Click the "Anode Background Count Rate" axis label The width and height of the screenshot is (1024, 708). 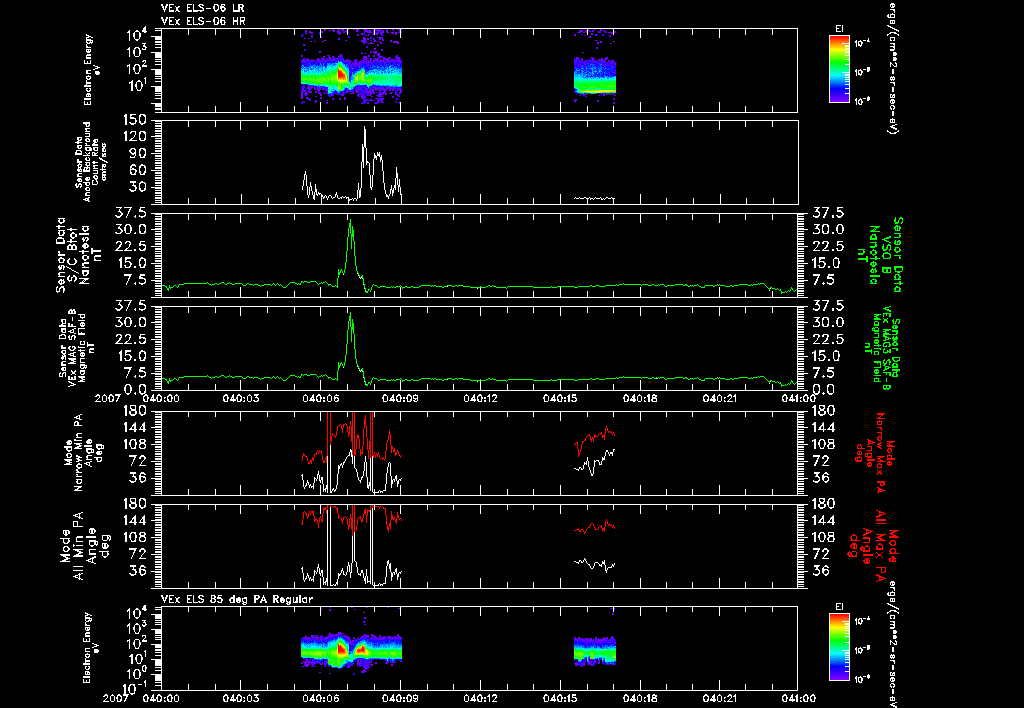pos(91,162)
